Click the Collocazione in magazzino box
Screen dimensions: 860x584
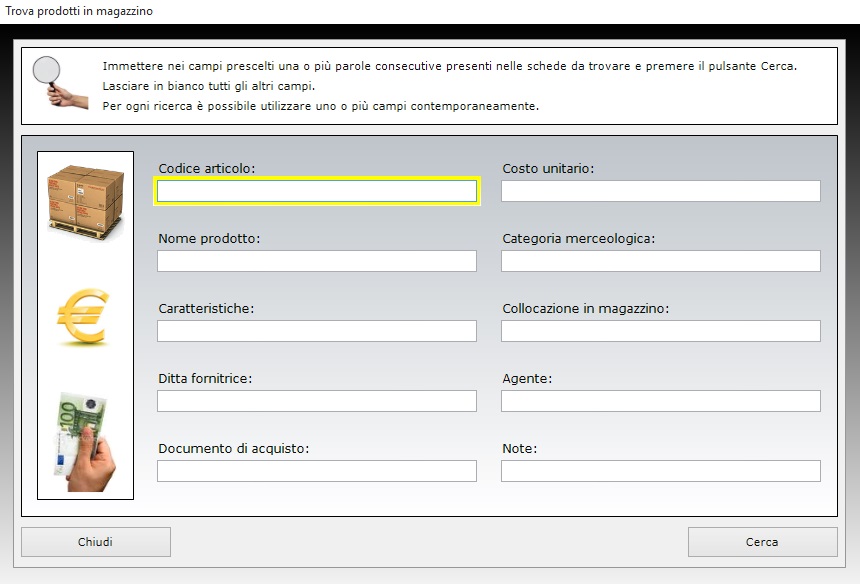pyautogui.click(x=661, y=331)
